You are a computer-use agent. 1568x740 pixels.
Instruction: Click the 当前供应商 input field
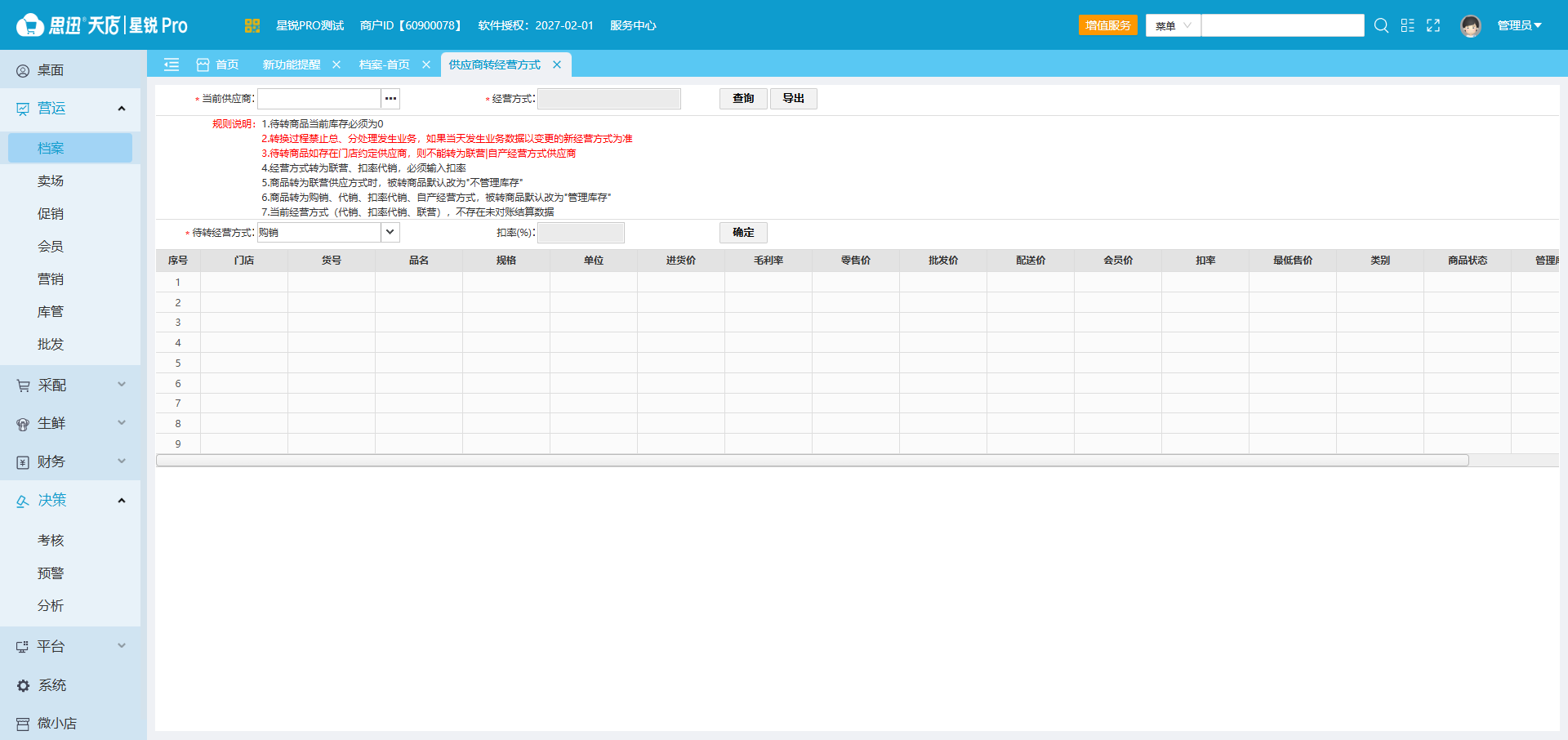[319, 98]
